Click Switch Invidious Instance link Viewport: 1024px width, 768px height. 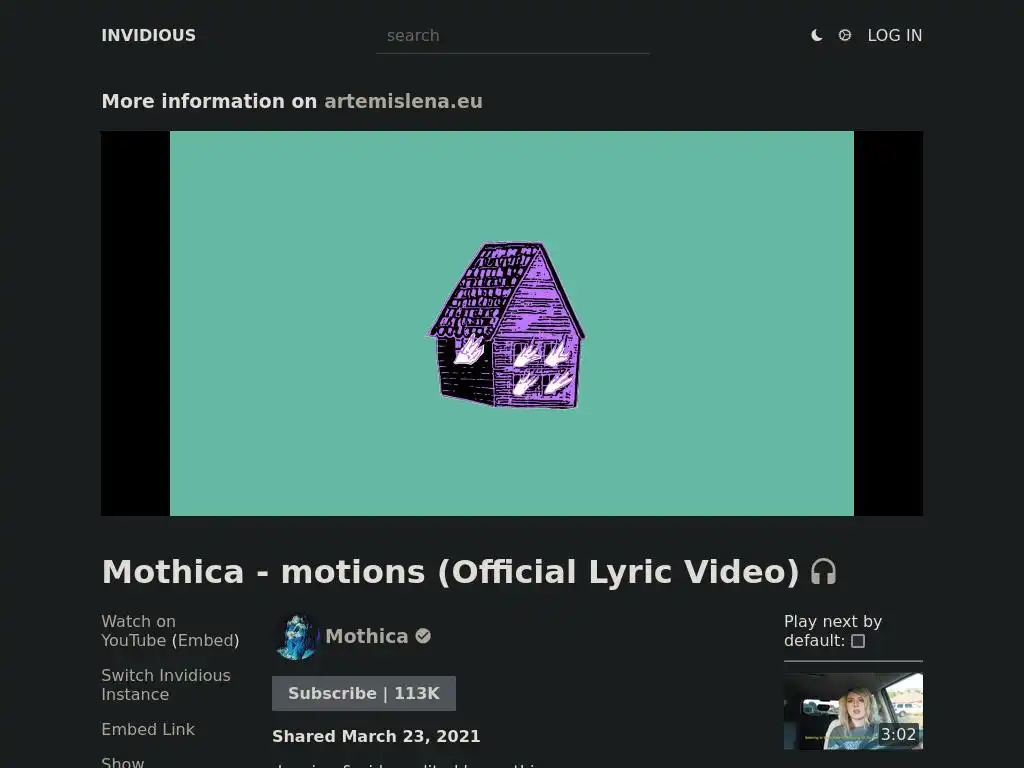click(166, 684)
